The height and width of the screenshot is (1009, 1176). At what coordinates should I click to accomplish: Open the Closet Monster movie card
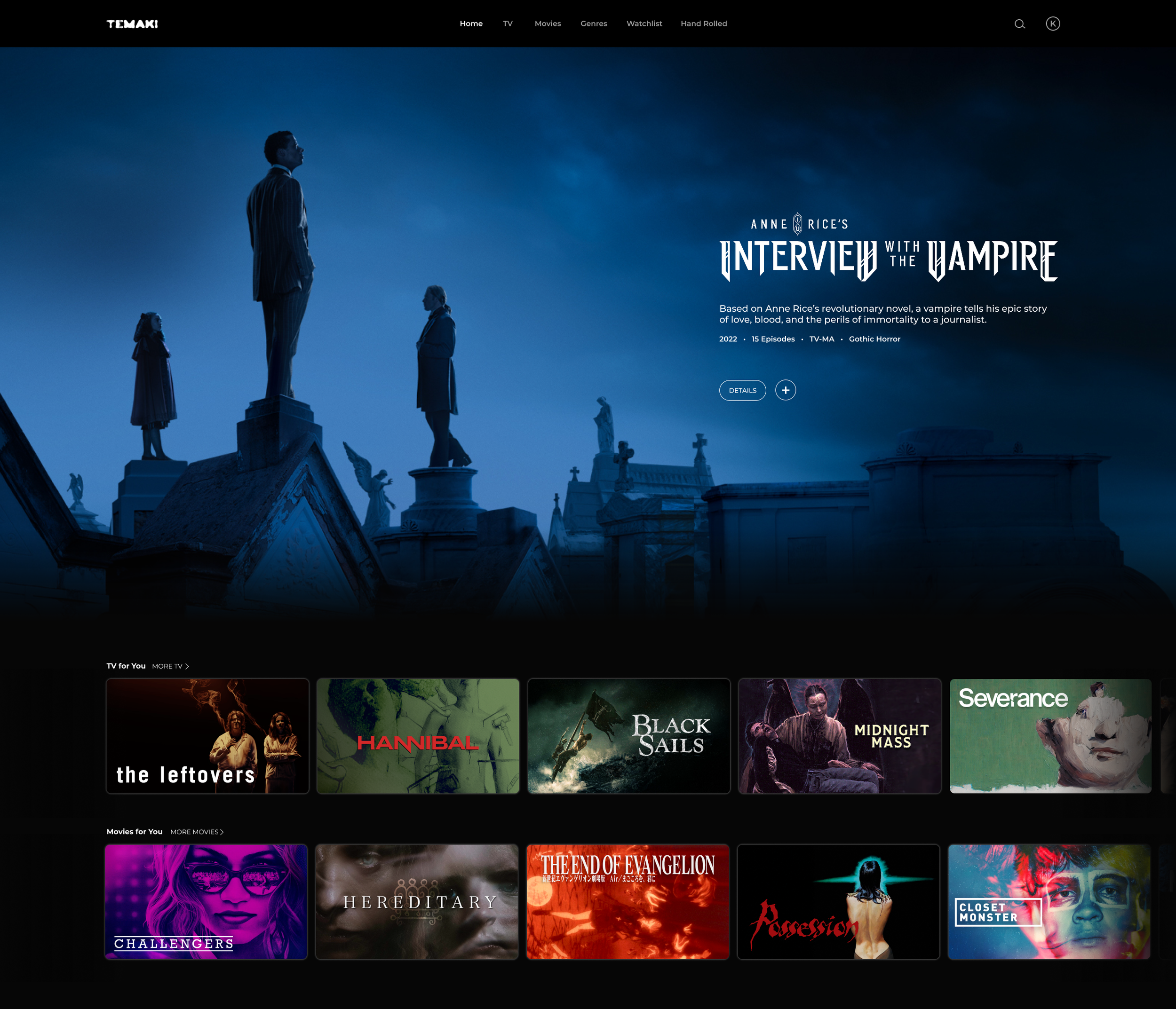coord(1049,902)
